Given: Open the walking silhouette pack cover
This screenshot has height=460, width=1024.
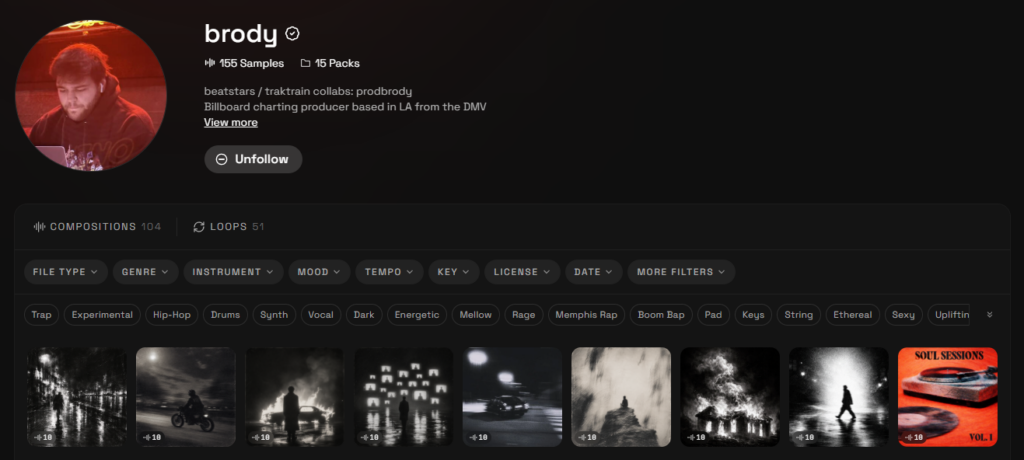Looking at the screenshot, I should (x=839, y=397).
